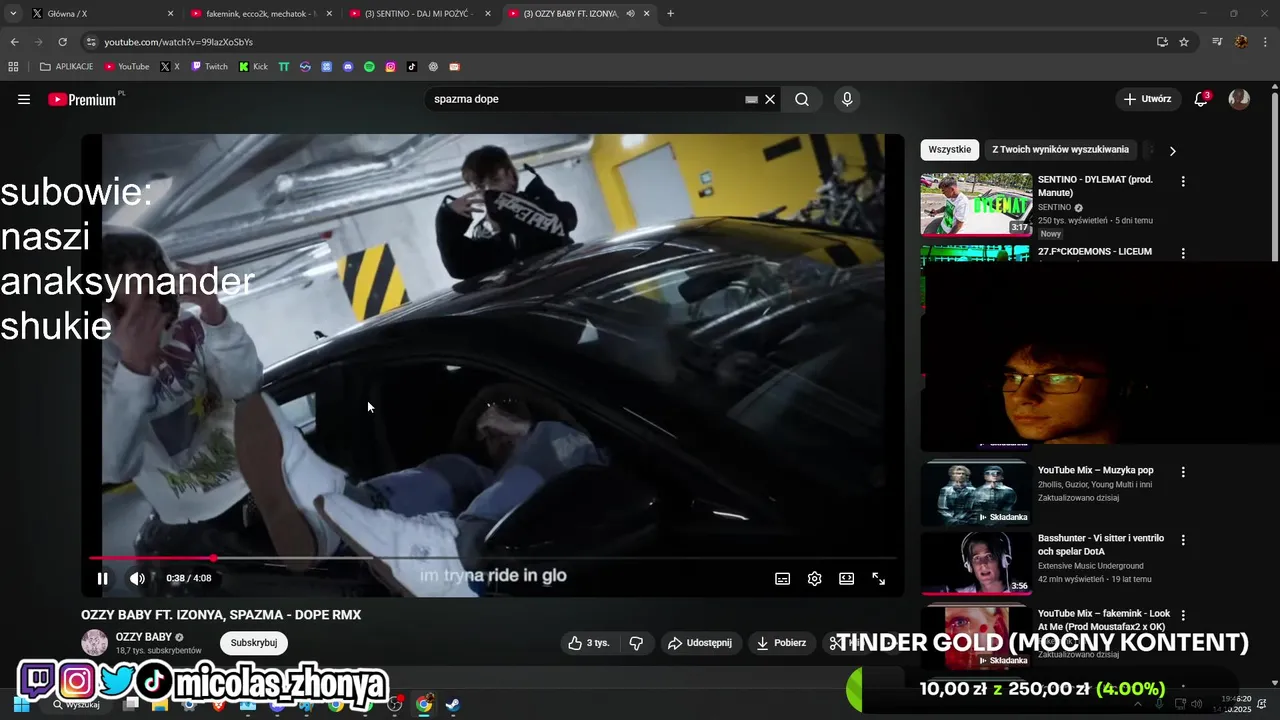1280x720 pixels.
Task: Open Steam from the taskbar
Action: [453, 704]
